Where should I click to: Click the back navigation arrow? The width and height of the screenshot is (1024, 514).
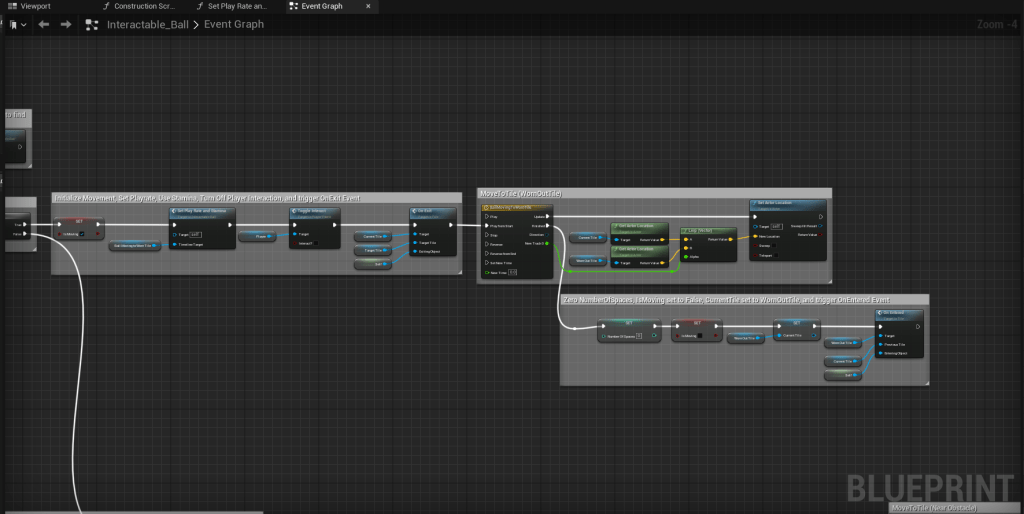click(44, 24)
